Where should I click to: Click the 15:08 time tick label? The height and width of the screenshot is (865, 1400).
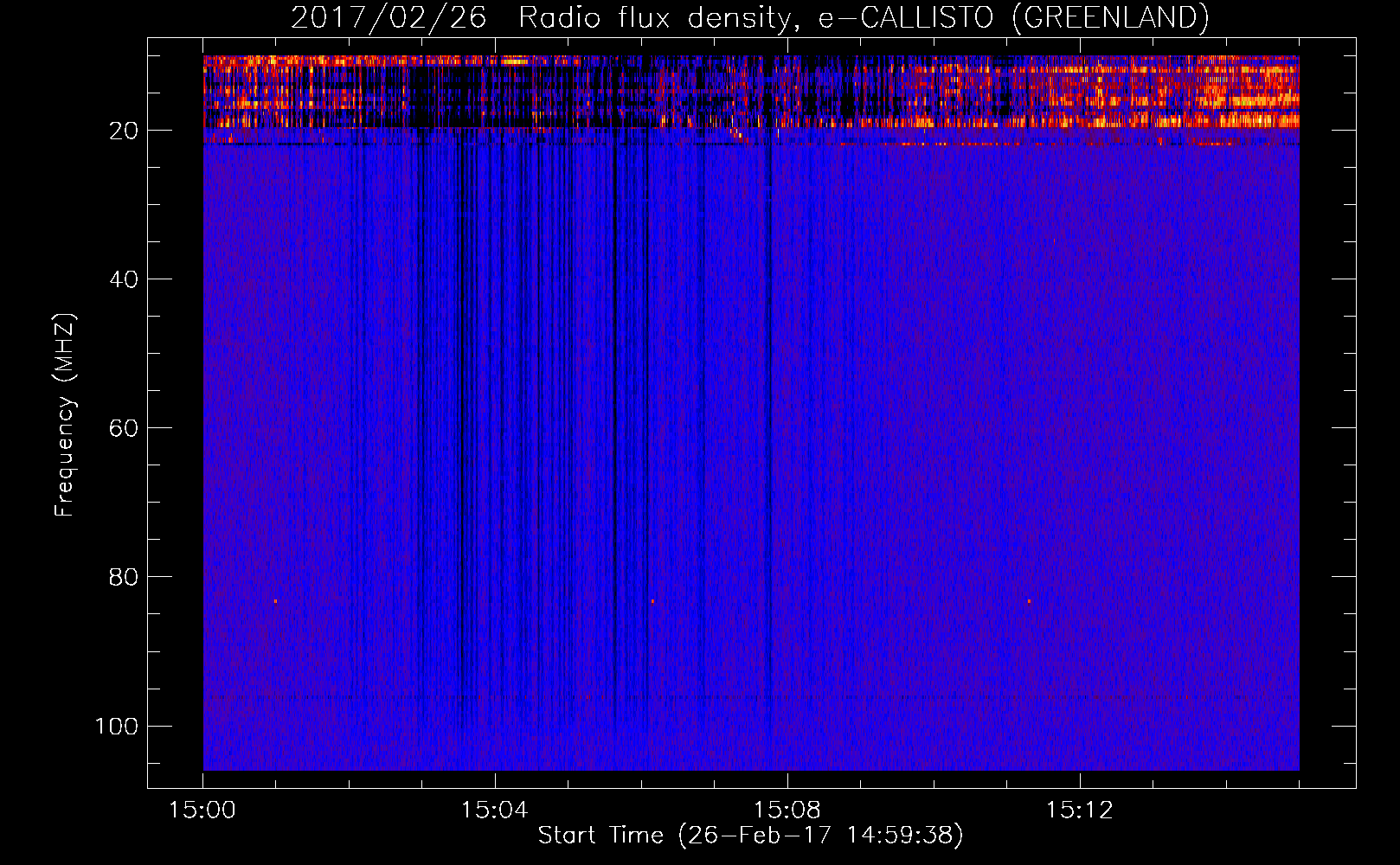787,811
